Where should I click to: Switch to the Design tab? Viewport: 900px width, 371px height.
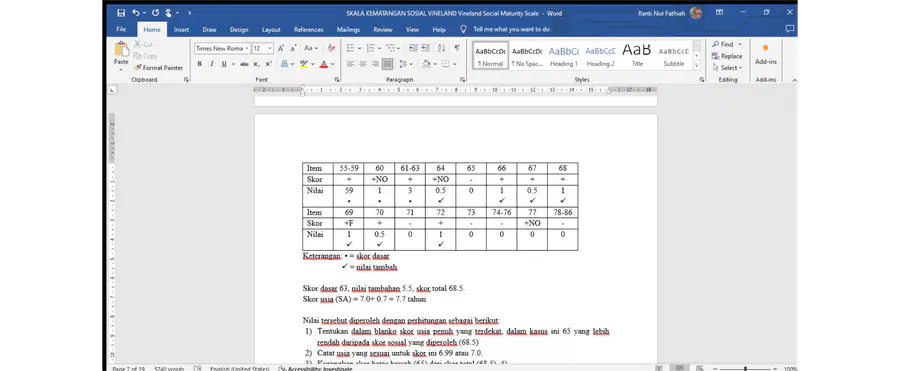click(239, 29)
